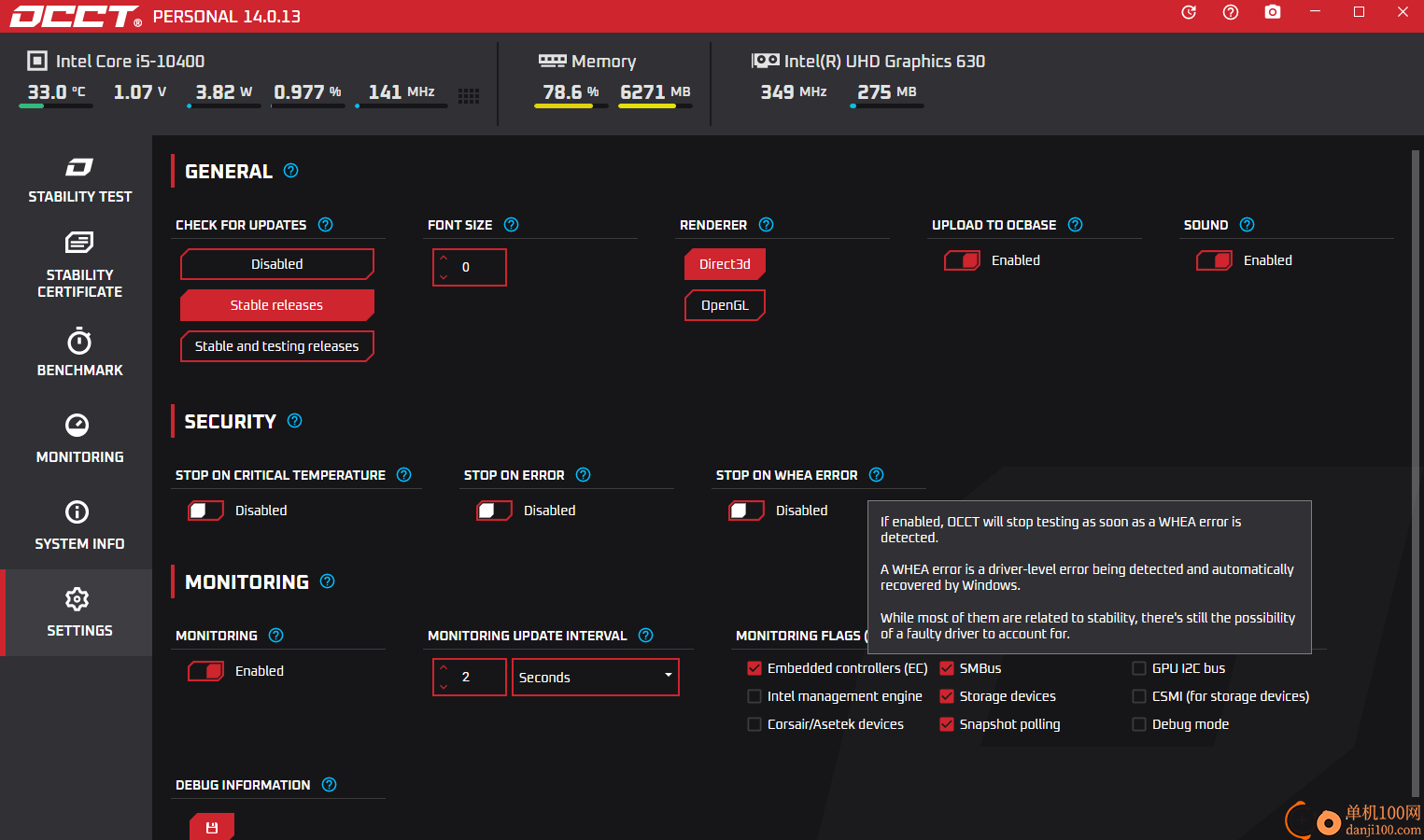
Task: Increase monitoring interval with up arrow
Action: [x=444, y=668]
